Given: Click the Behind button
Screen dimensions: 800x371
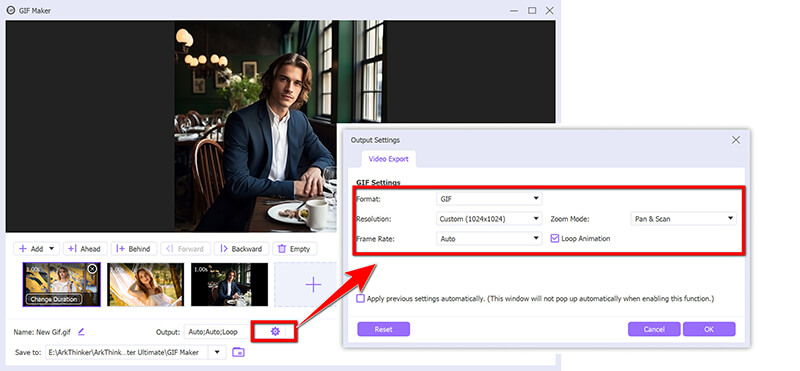Looking at the screenshot, I should [133, 249].
